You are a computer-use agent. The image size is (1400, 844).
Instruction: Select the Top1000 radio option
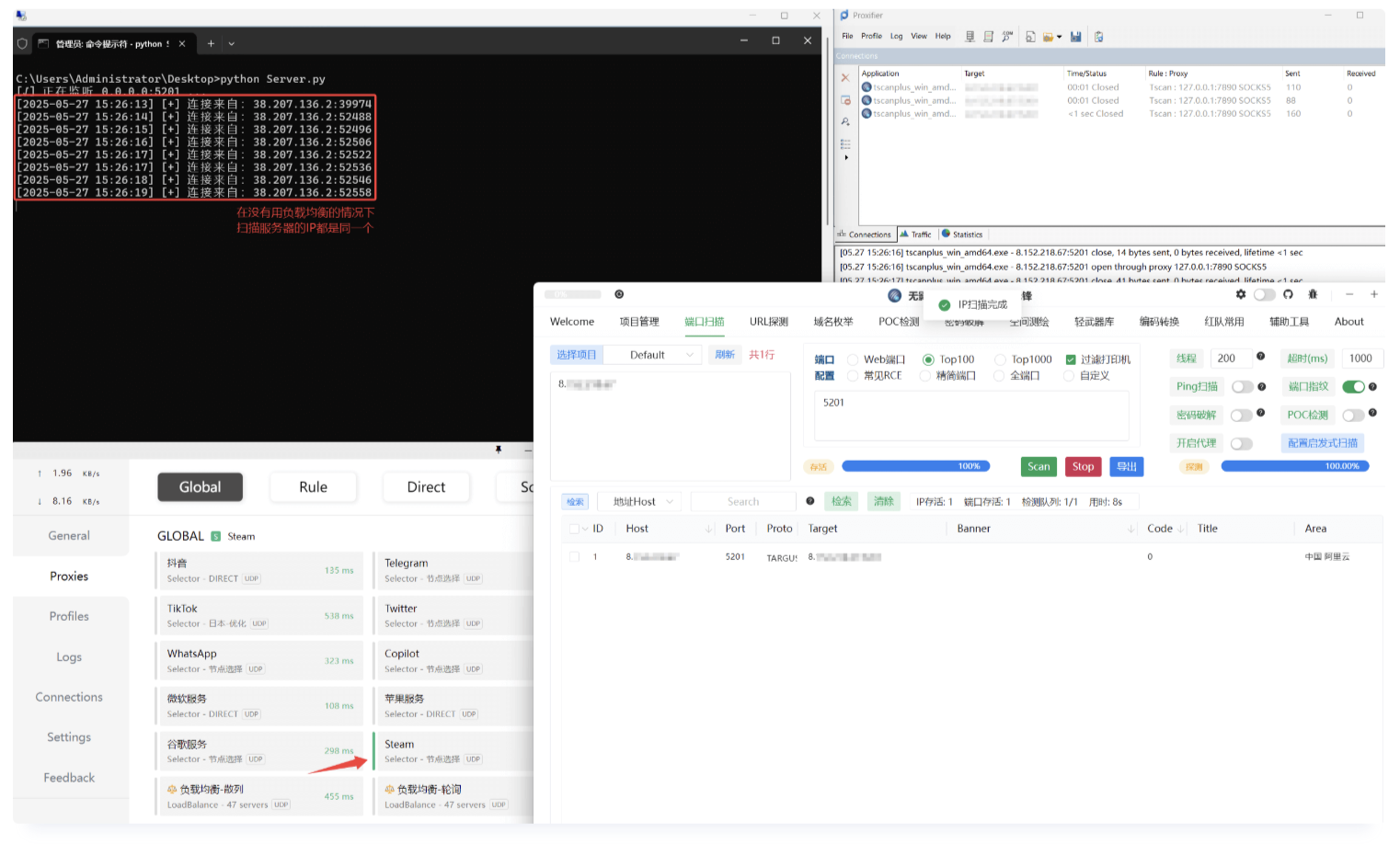click(x=1000, y=359)
